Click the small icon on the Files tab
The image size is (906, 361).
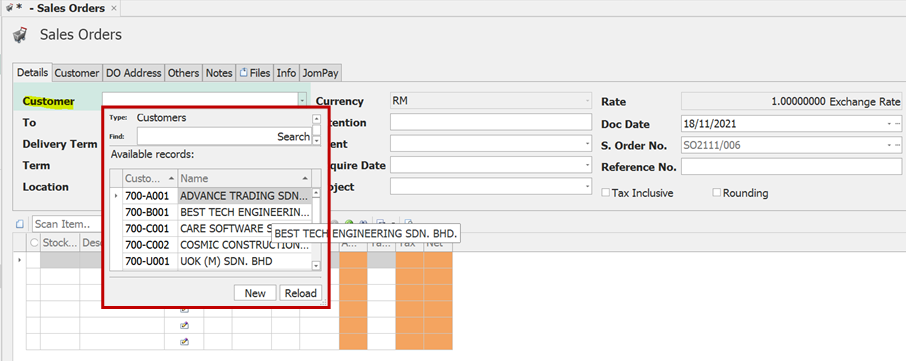pos(243,73)
